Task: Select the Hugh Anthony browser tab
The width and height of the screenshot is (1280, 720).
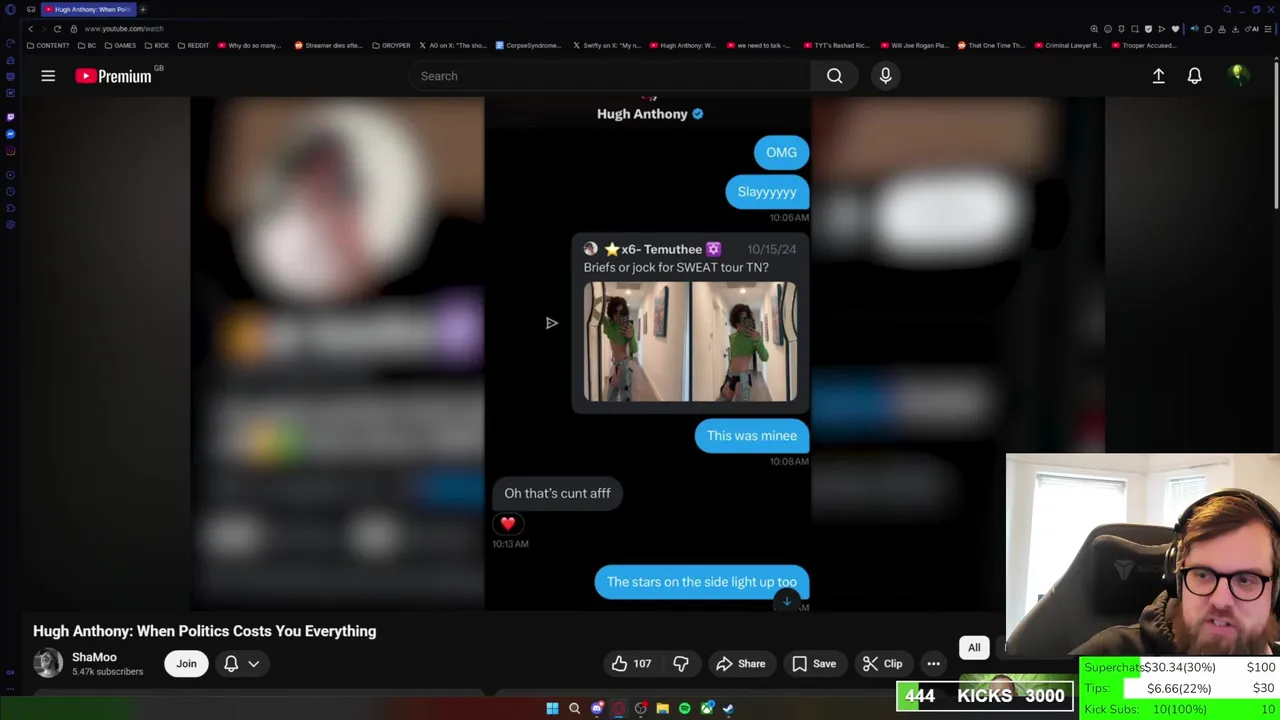Action: (x=88, y=9)
